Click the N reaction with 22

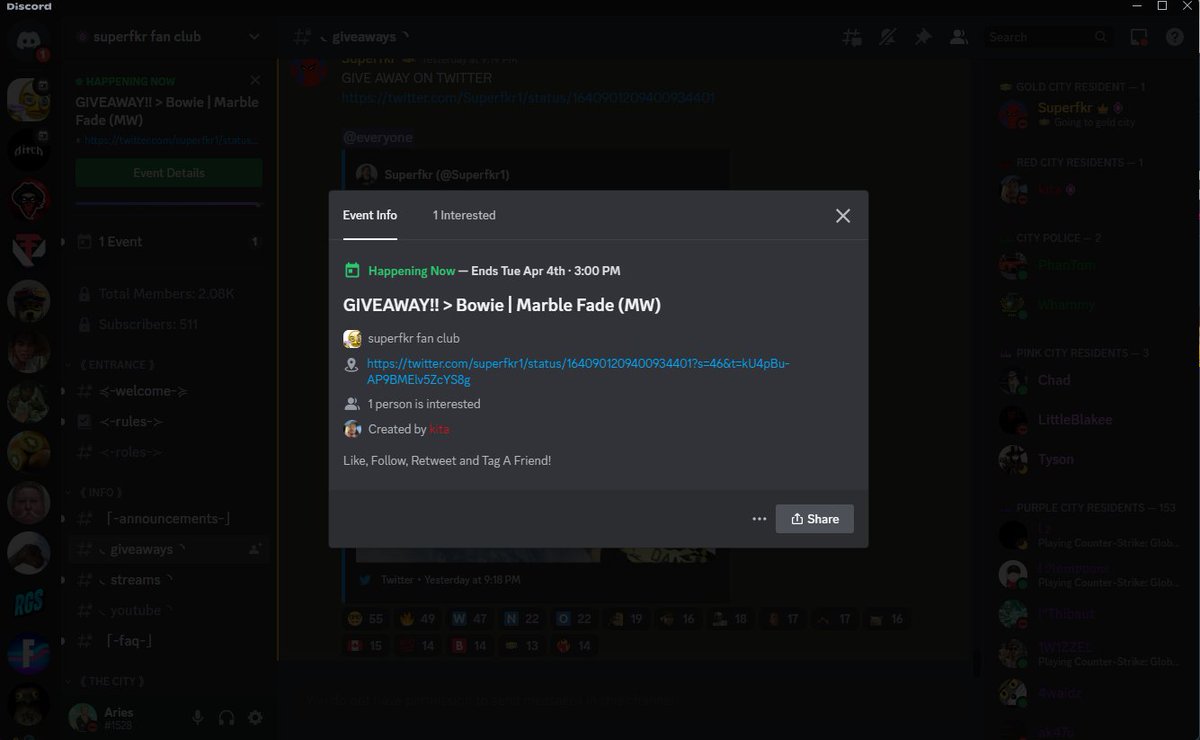click(x=521, y=619)
